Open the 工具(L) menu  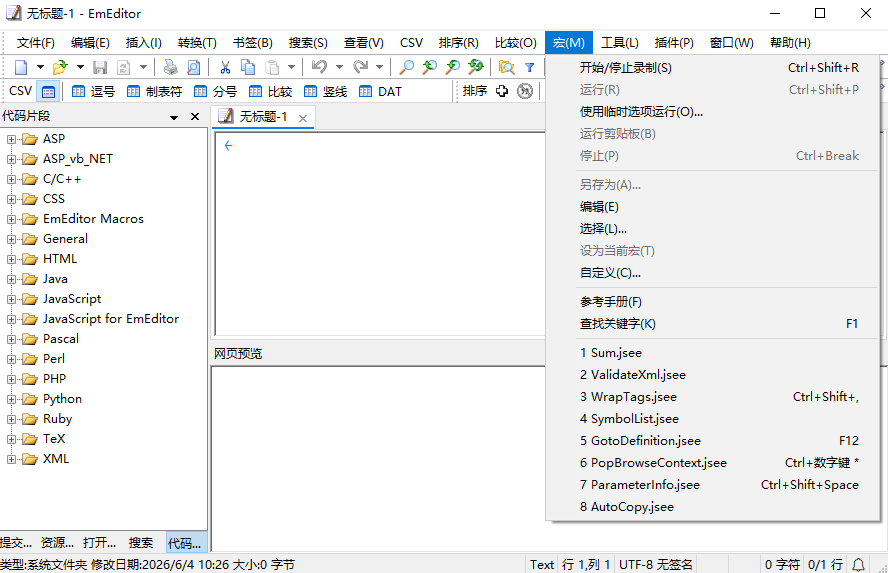tap(620, 43)
